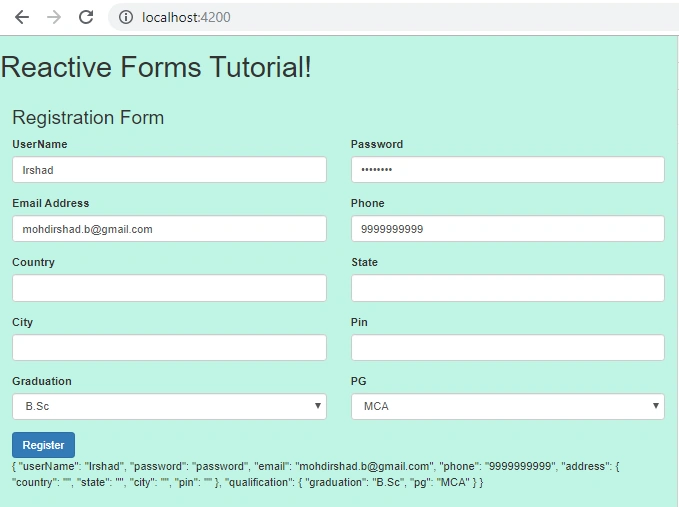The height and width of the screenshot is (507, 679).
Task: Select the Email Address input
Action: point(169,229)
